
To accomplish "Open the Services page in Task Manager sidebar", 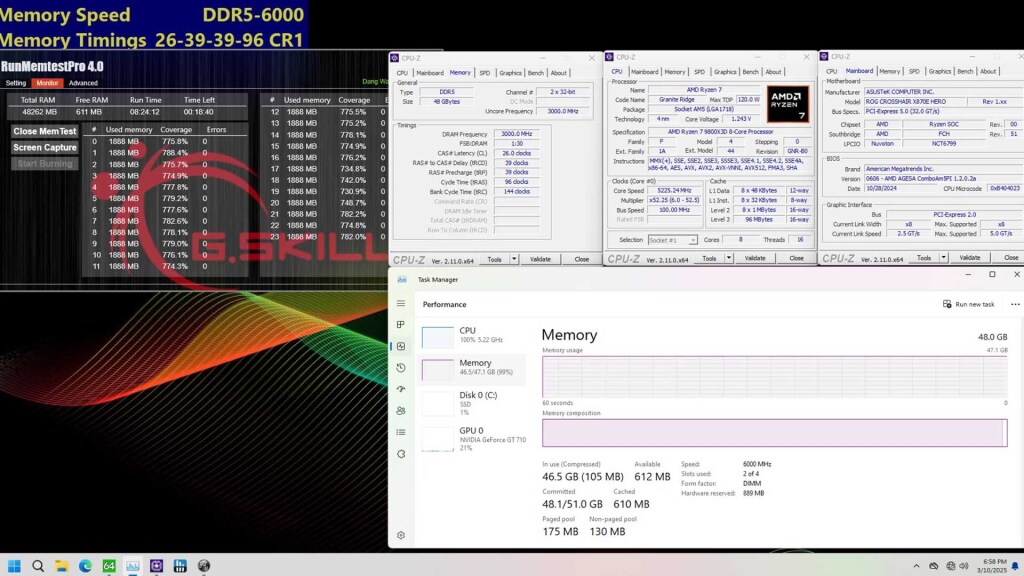I will click(x=401, y=454).
